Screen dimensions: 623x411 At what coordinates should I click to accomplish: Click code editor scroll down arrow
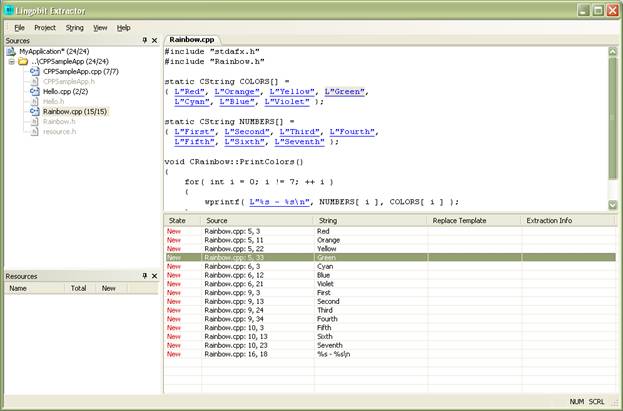(612, 205)
